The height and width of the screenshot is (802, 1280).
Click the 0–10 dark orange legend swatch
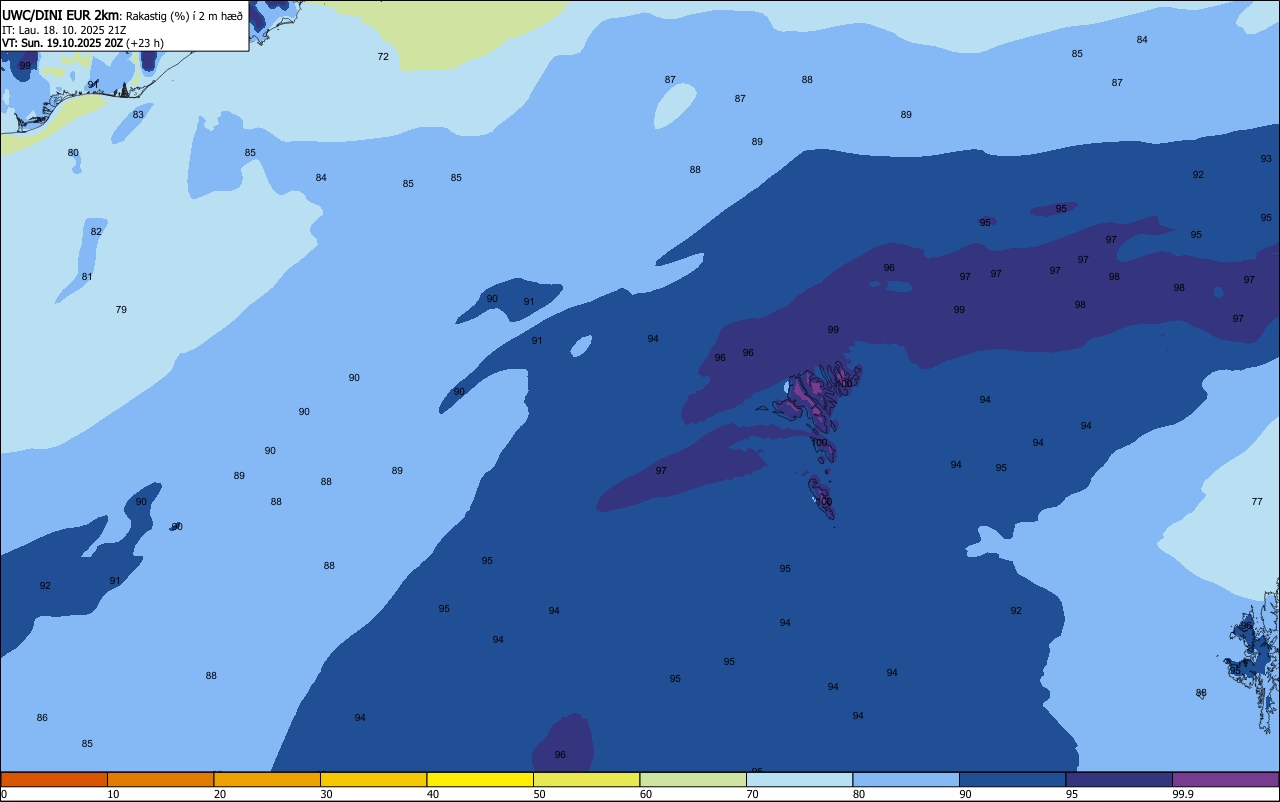point(54,779)
